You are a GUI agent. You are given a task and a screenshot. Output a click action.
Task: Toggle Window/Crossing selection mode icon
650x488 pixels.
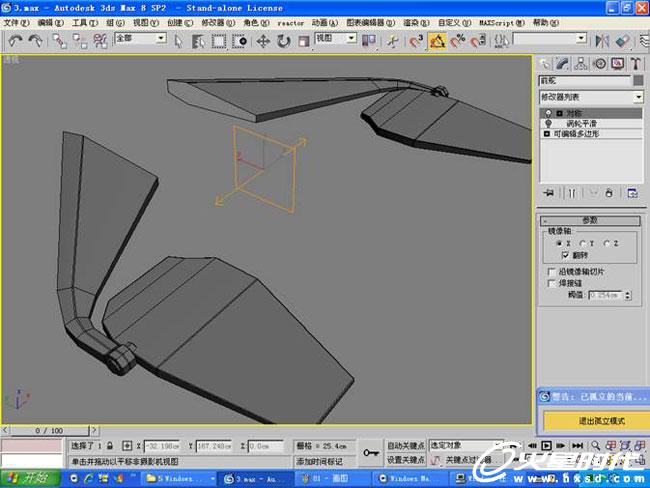(x=239, y=41)
